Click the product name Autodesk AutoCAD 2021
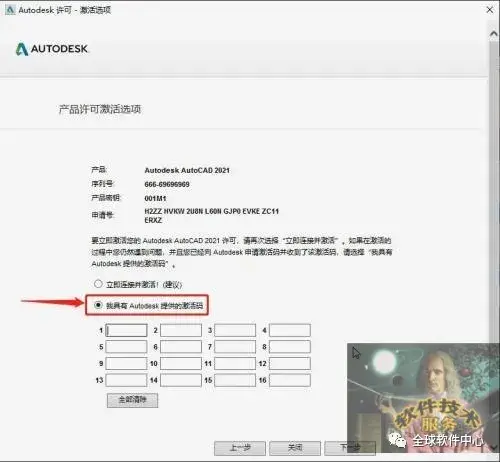Image resolution: width=500 pixels, height=462 pixels. (x=187, y=170)
